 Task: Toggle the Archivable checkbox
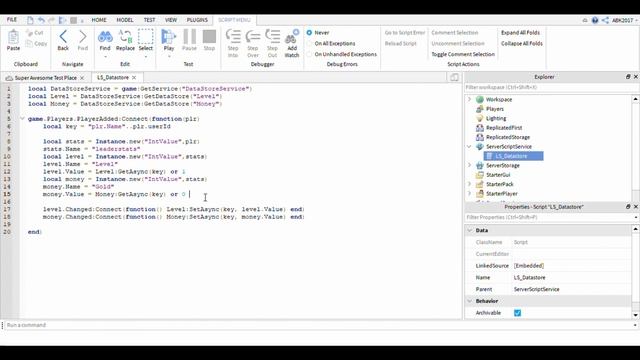[x=518, y=313]
